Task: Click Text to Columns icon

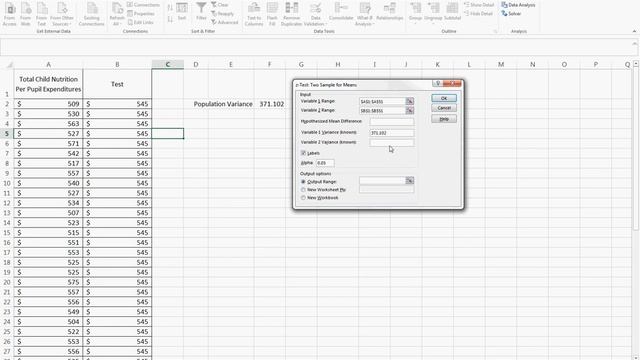Action: (x=254, y=14)
